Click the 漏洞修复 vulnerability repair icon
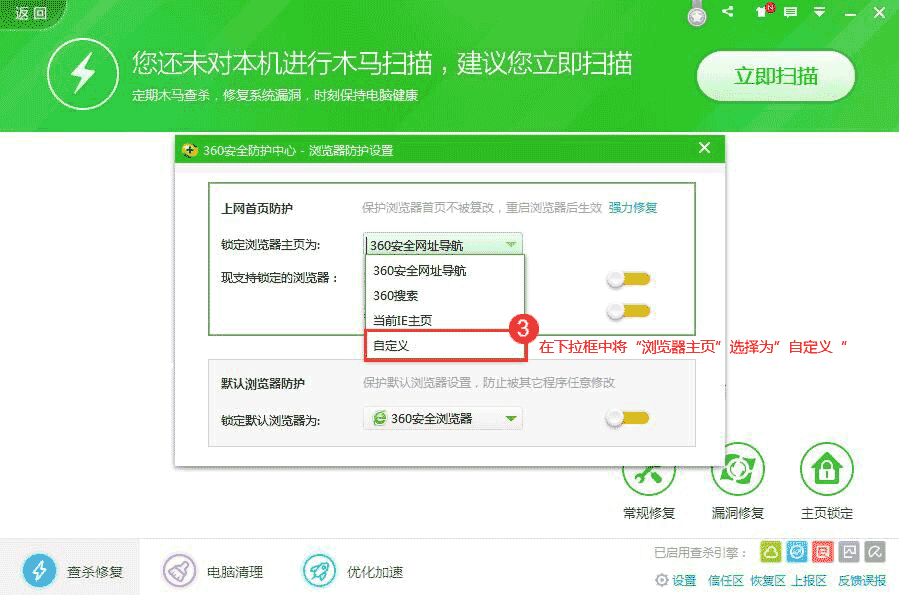 [x=737, y=469]
